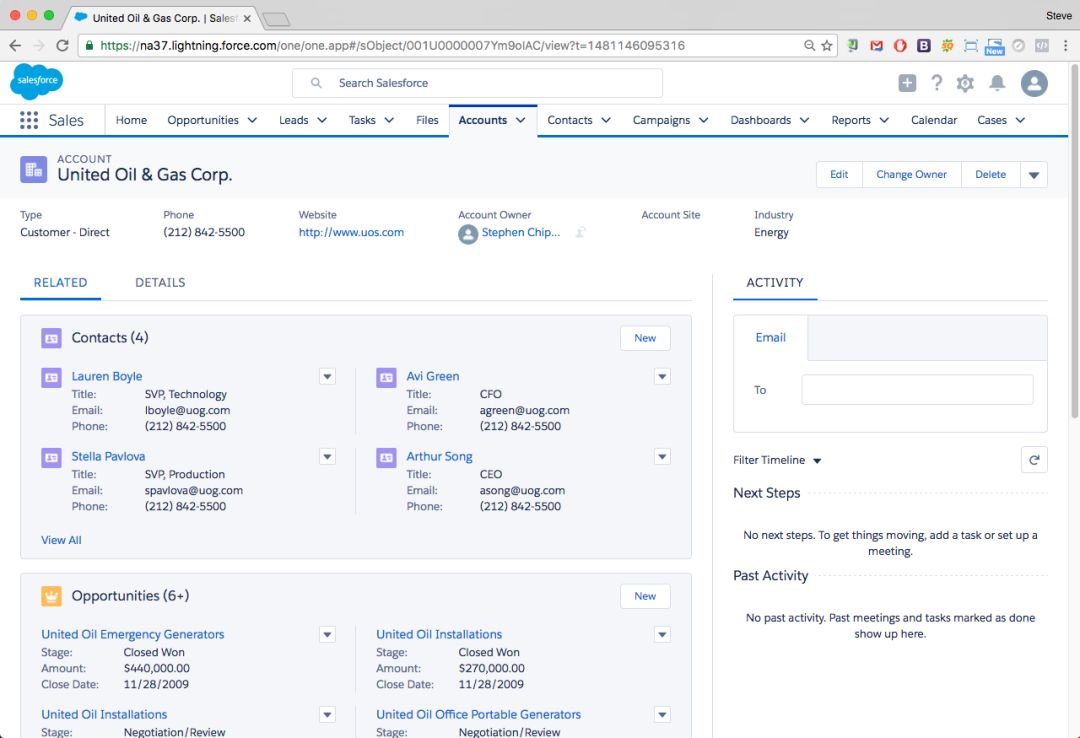Click the Change Owner button
Viewport: 1080px width, 738px height.
(x=911, y=174)
